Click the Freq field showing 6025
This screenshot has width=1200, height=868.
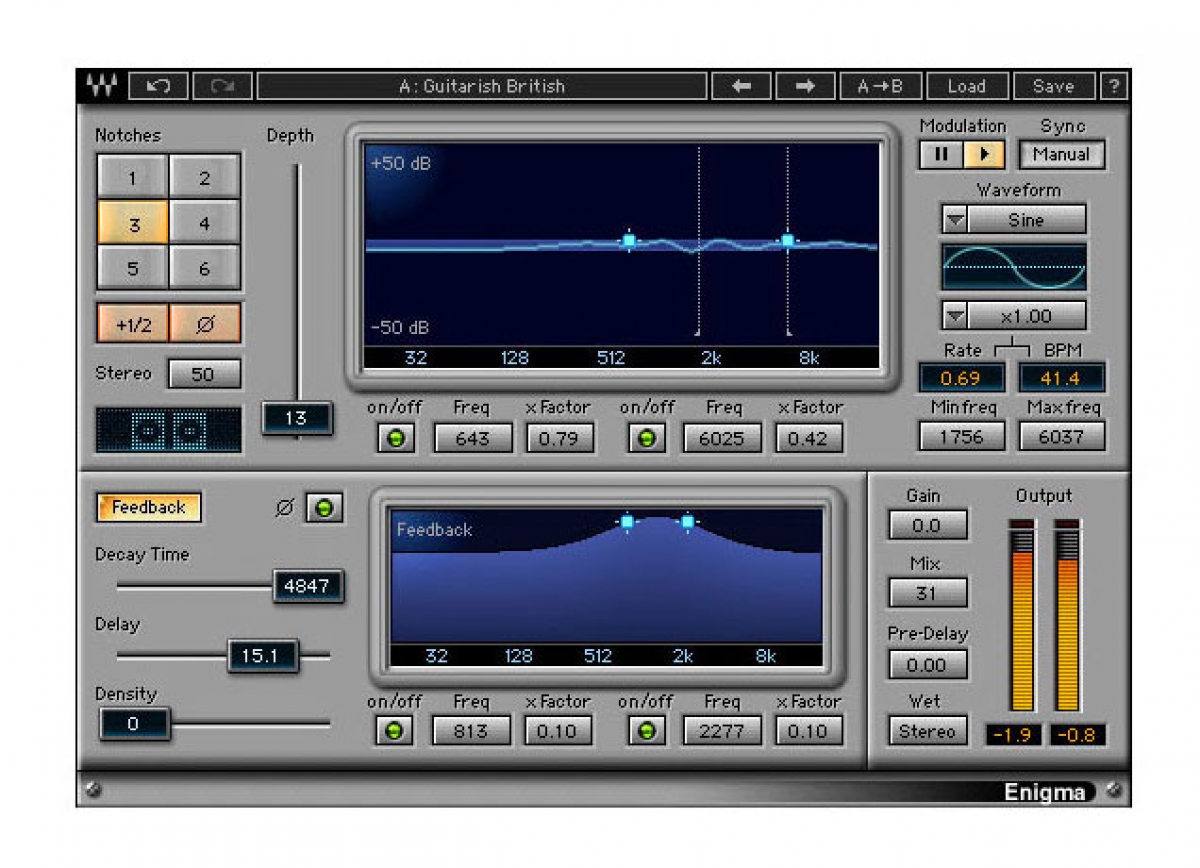coord(722,438)
